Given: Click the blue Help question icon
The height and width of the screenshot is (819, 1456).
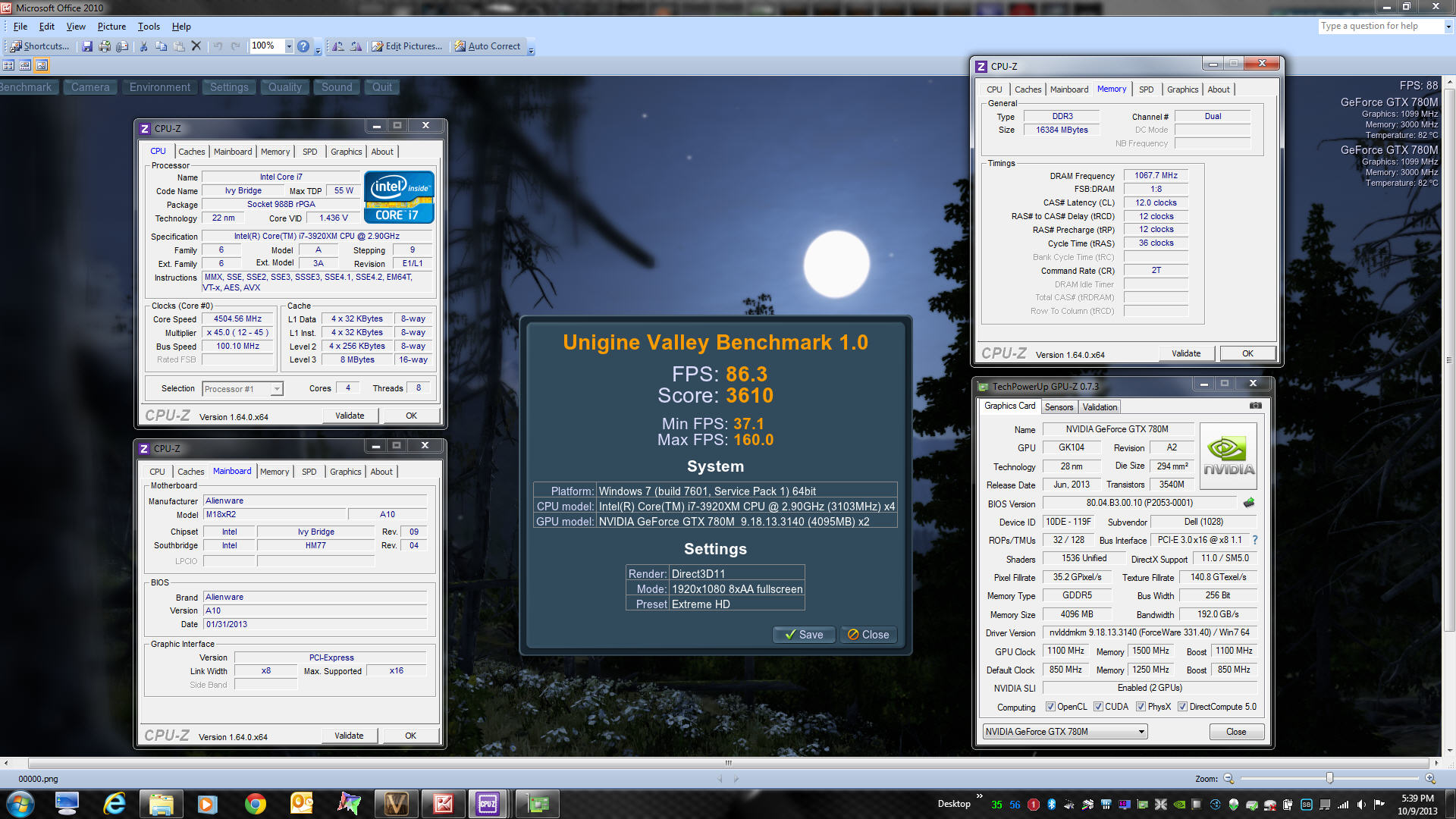Looking at the screenshot, I should [303, 46].
